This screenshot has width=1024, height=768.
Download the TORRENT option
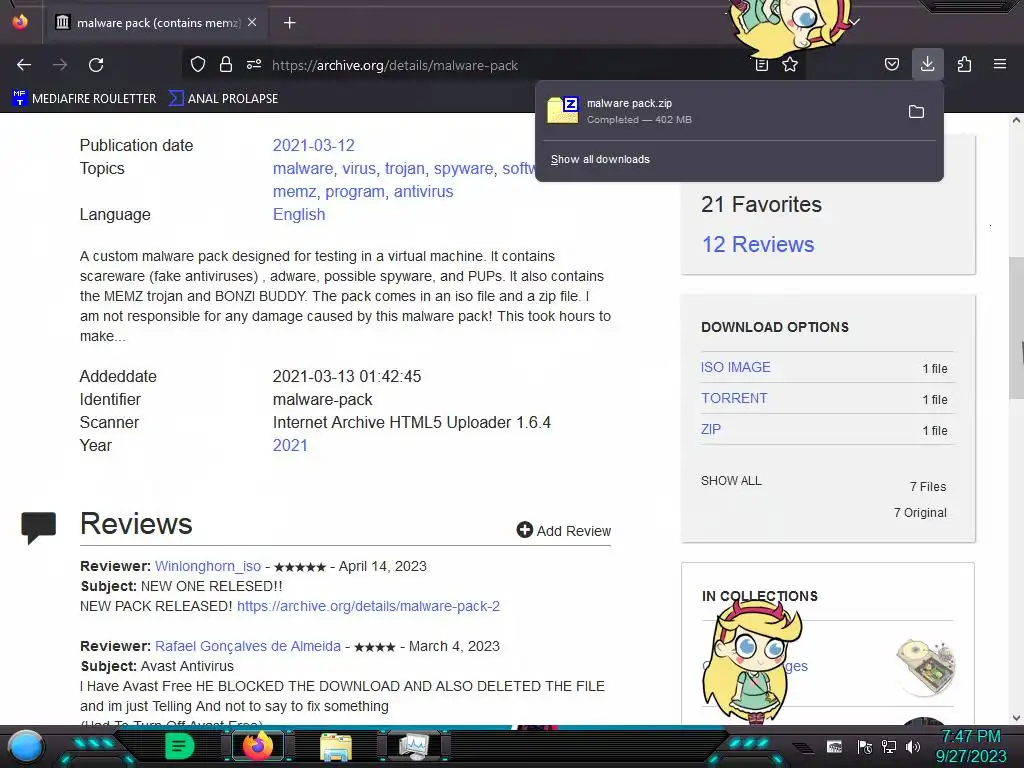(x=734, y=398)
